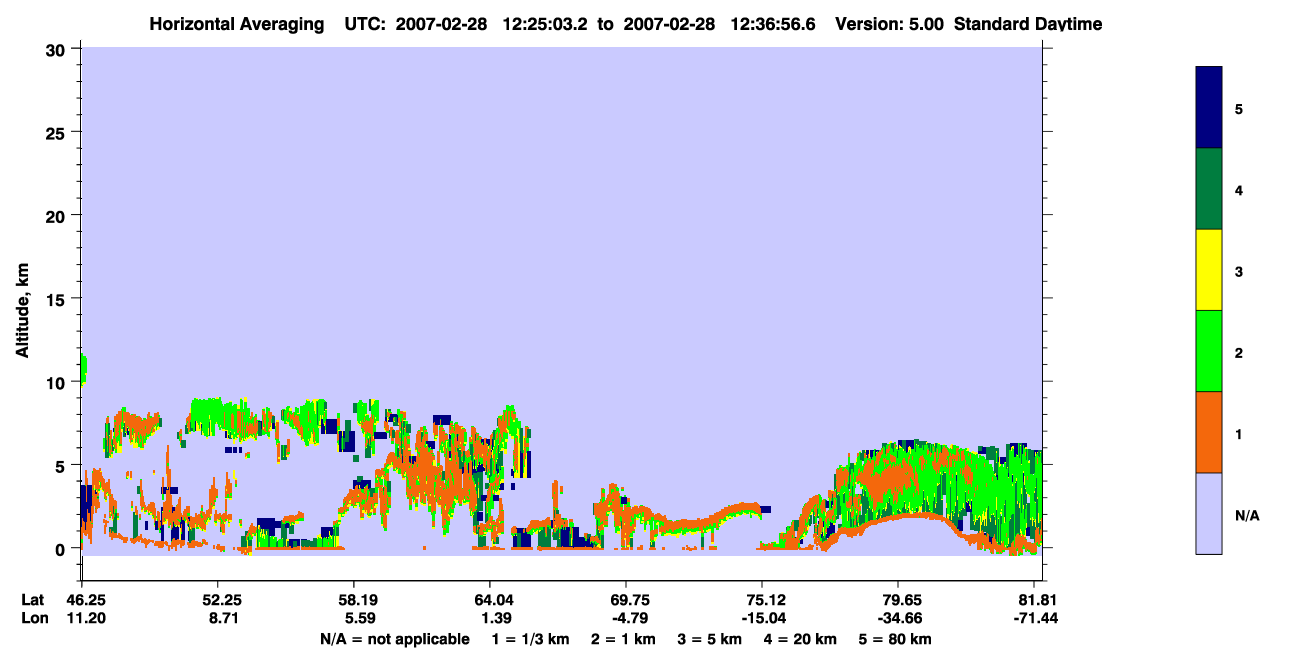Click the orange color bar segment labeled 1
The height and width of the screenshot is (667, 1300).
click(x=1209, y=432)
